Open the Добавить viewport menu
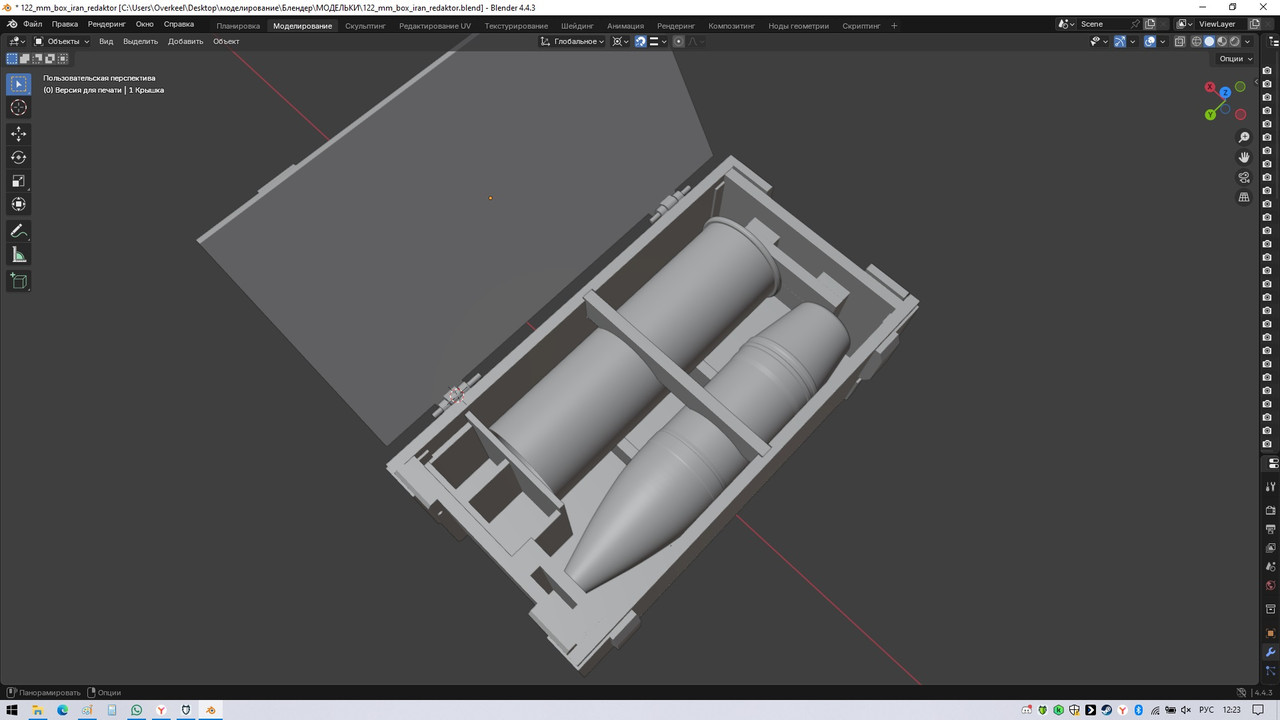The image size is (1280, 720). pyautogui.click(x=185, y=41)
